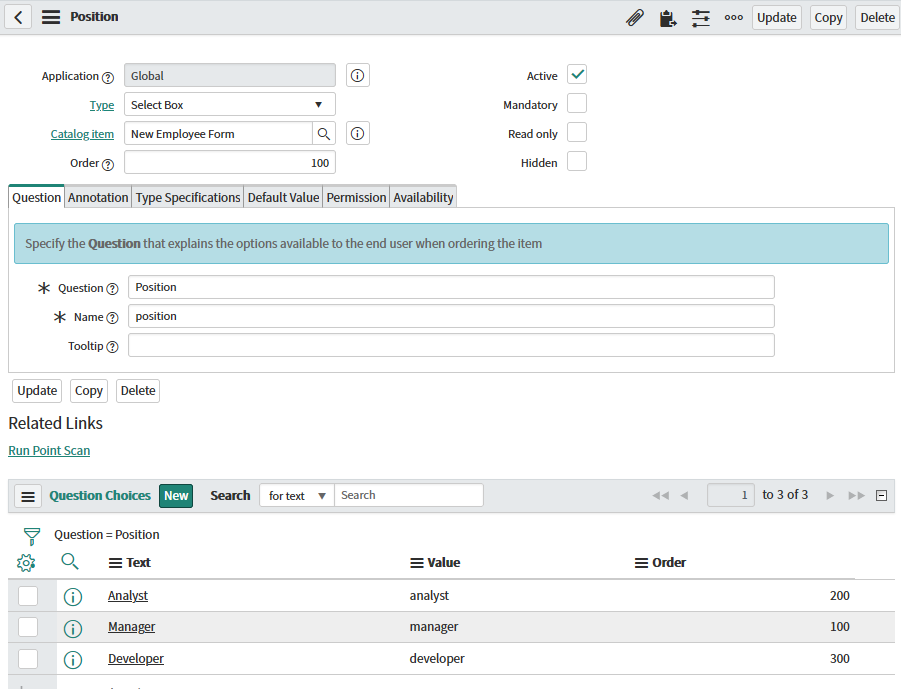Image resolution: width=901 pixels, height=689 pixels.
Task: Preview the Manager choice record
Action: pos(73,628)
